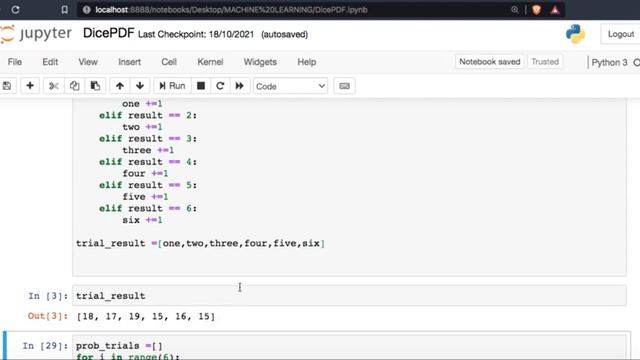Screen dimensions: 640x360
Task: Paste cells below icon
Action: [95, 86]
